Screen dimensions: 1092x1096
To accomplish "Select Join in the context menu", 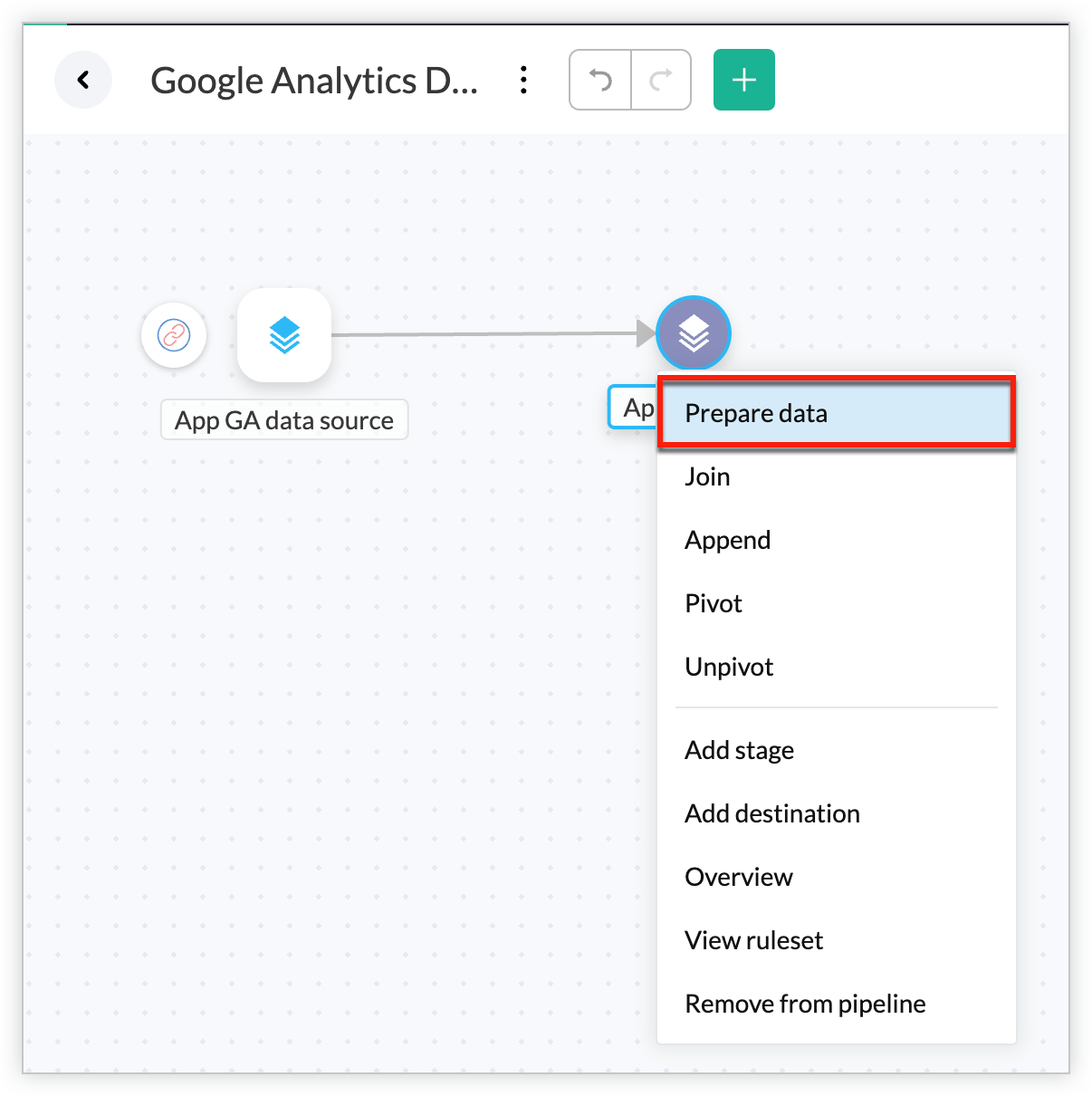I will tap(707, 477).
